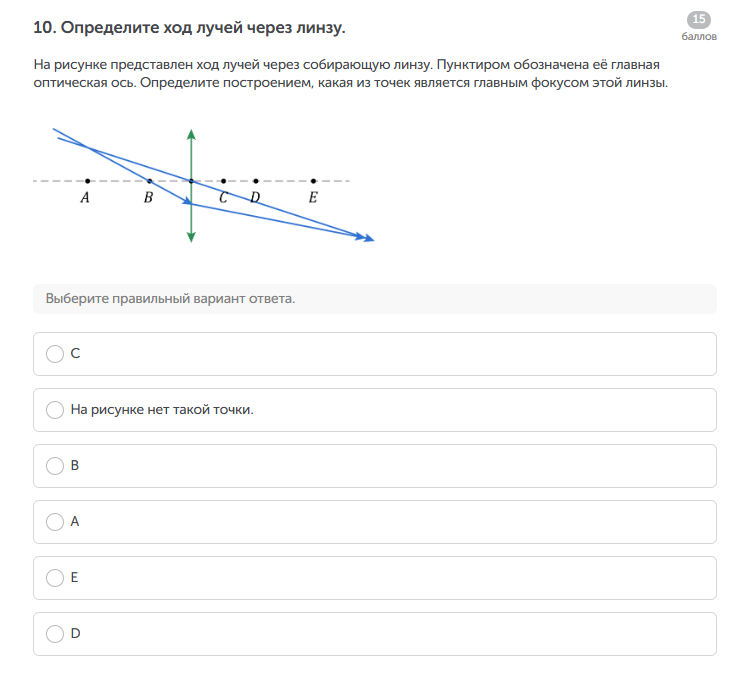Click the 15 points score badge

699,20
